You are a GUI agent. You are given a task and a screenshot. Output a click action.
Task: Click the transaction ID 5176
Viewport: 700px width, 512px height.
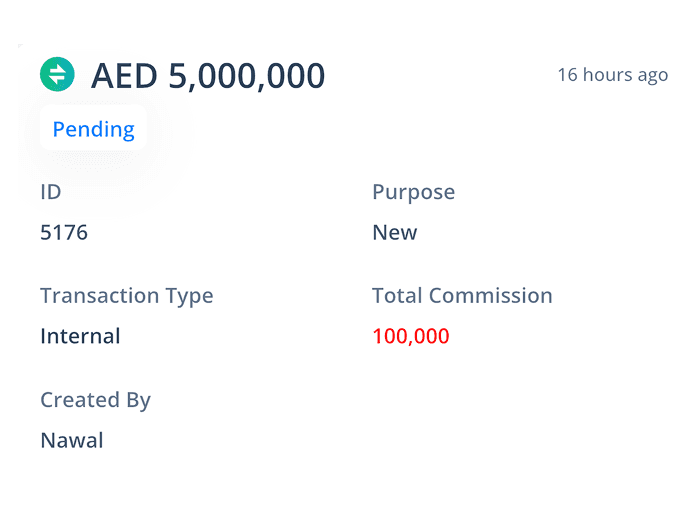coord(64,233)
